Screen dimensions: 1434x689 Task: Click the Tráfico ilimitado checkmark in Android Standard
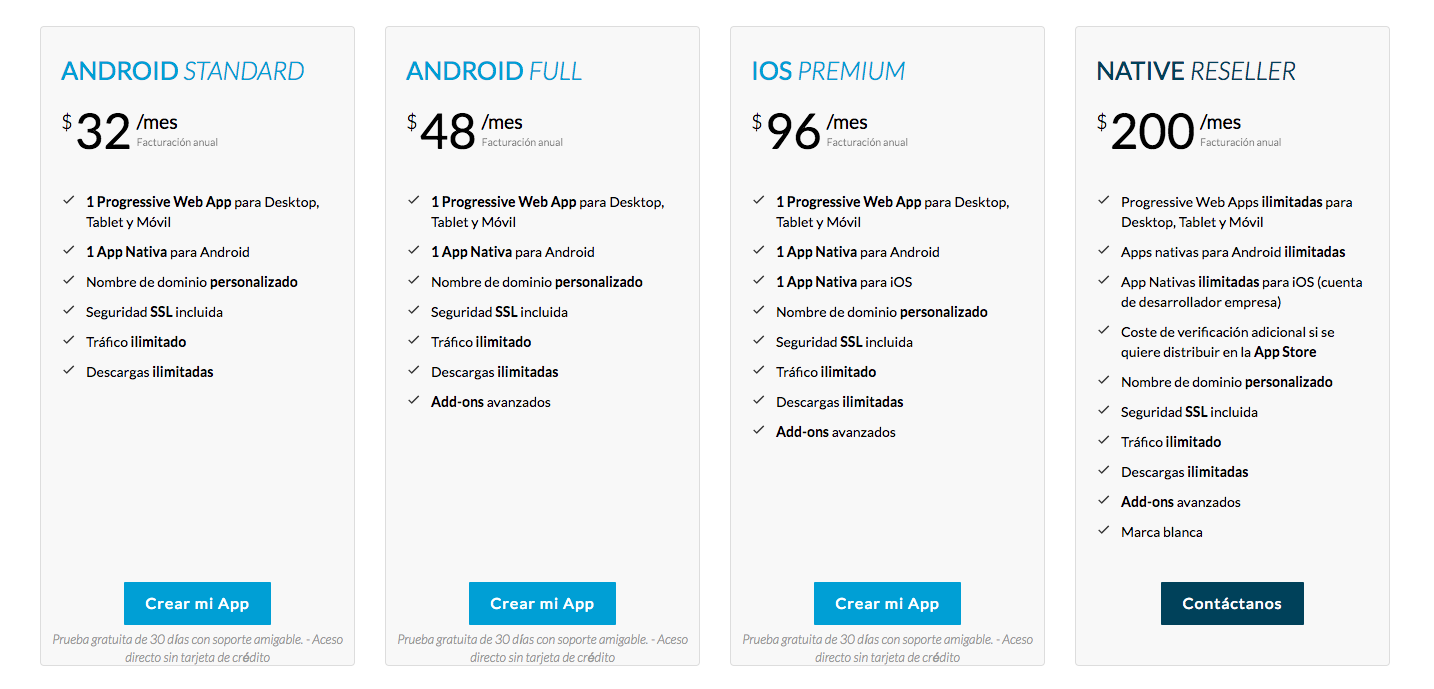click(68, 341)
